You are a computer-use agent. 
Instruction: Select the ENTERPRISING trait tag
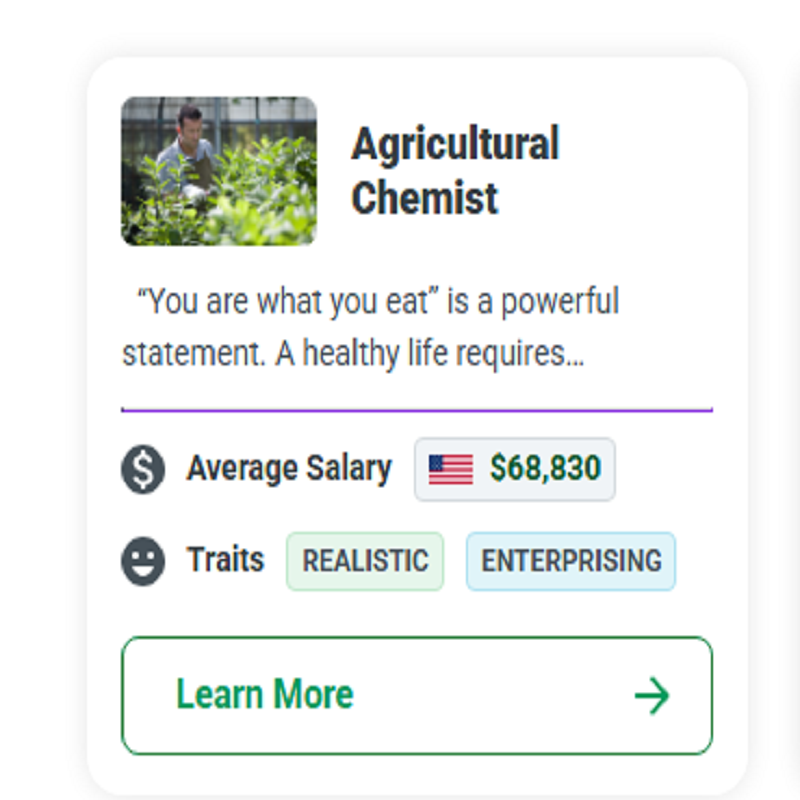tap(571, 561)
